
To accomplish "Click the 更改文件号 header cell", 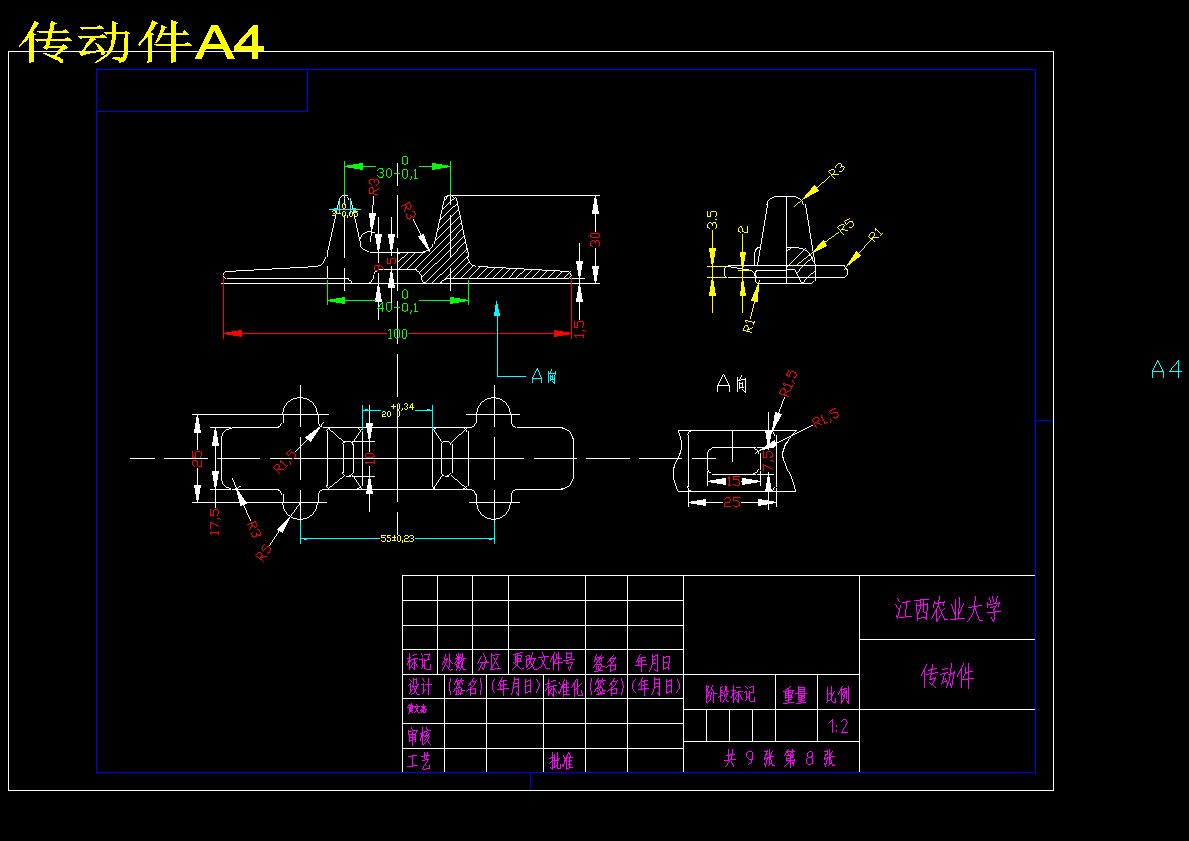I will coord(544,661).
